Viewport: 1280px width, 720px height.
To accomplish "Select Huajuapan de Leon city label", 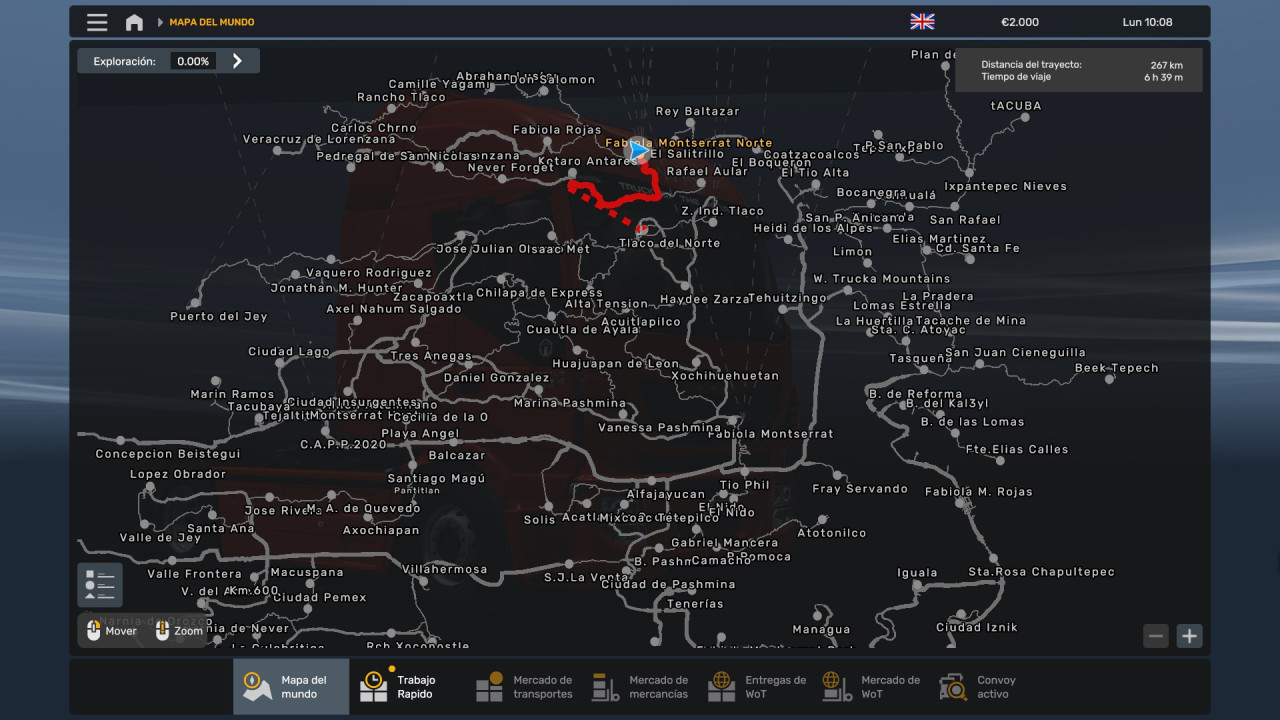I will point(615,364).
